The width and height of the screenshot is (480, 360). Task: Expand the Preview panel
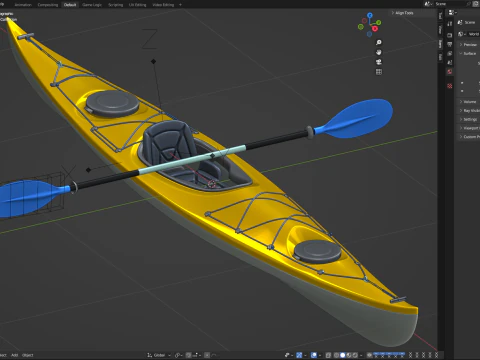468,44
